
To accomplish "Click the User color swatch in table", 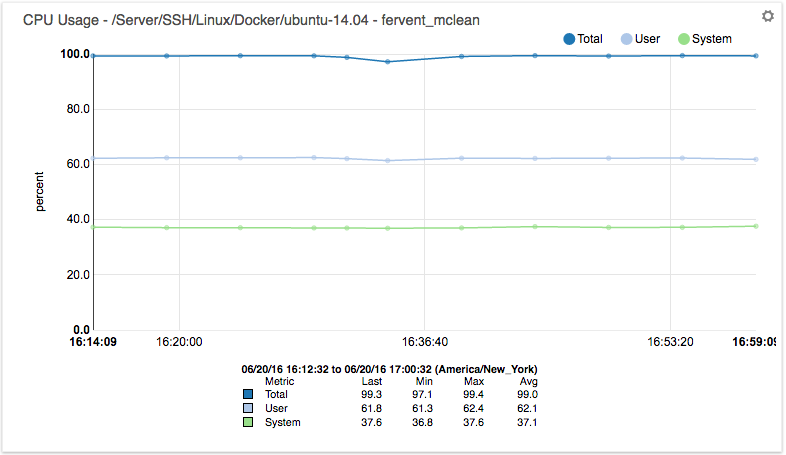I will pyautogui.click(x=248, y=408).
